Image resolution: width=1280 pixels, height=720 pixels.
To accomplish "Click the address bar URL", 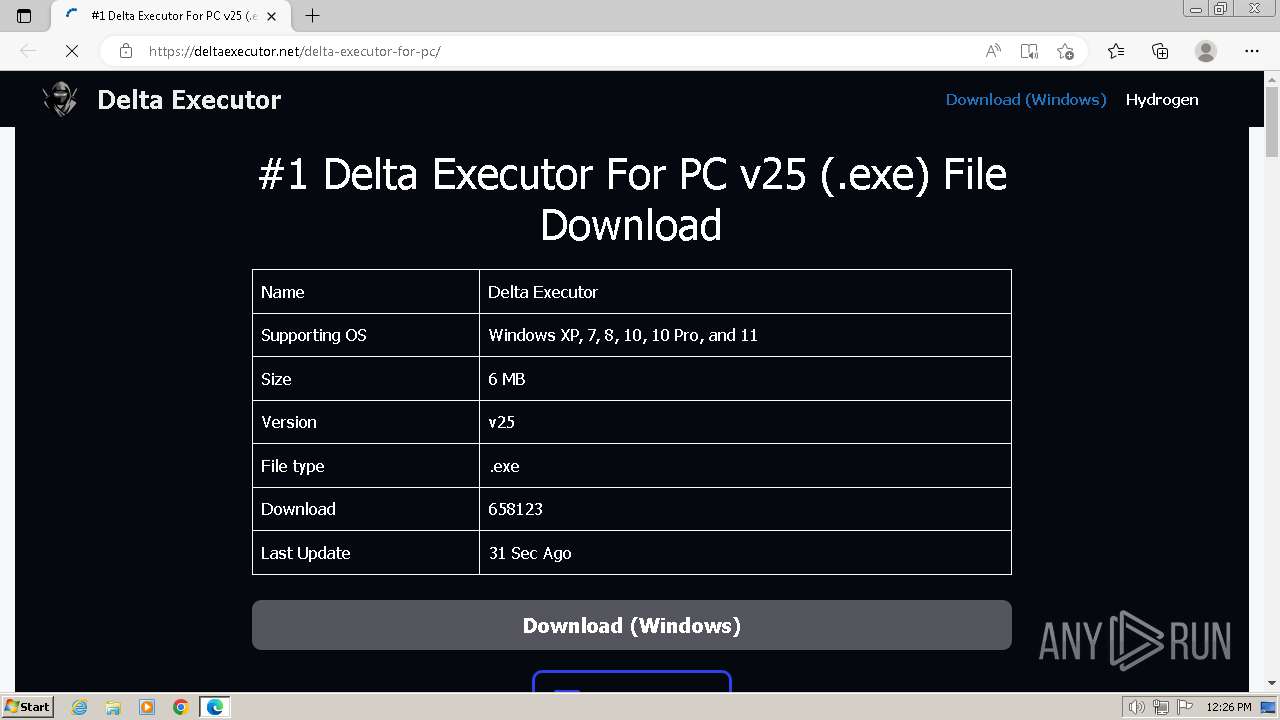I will [294, 51].
